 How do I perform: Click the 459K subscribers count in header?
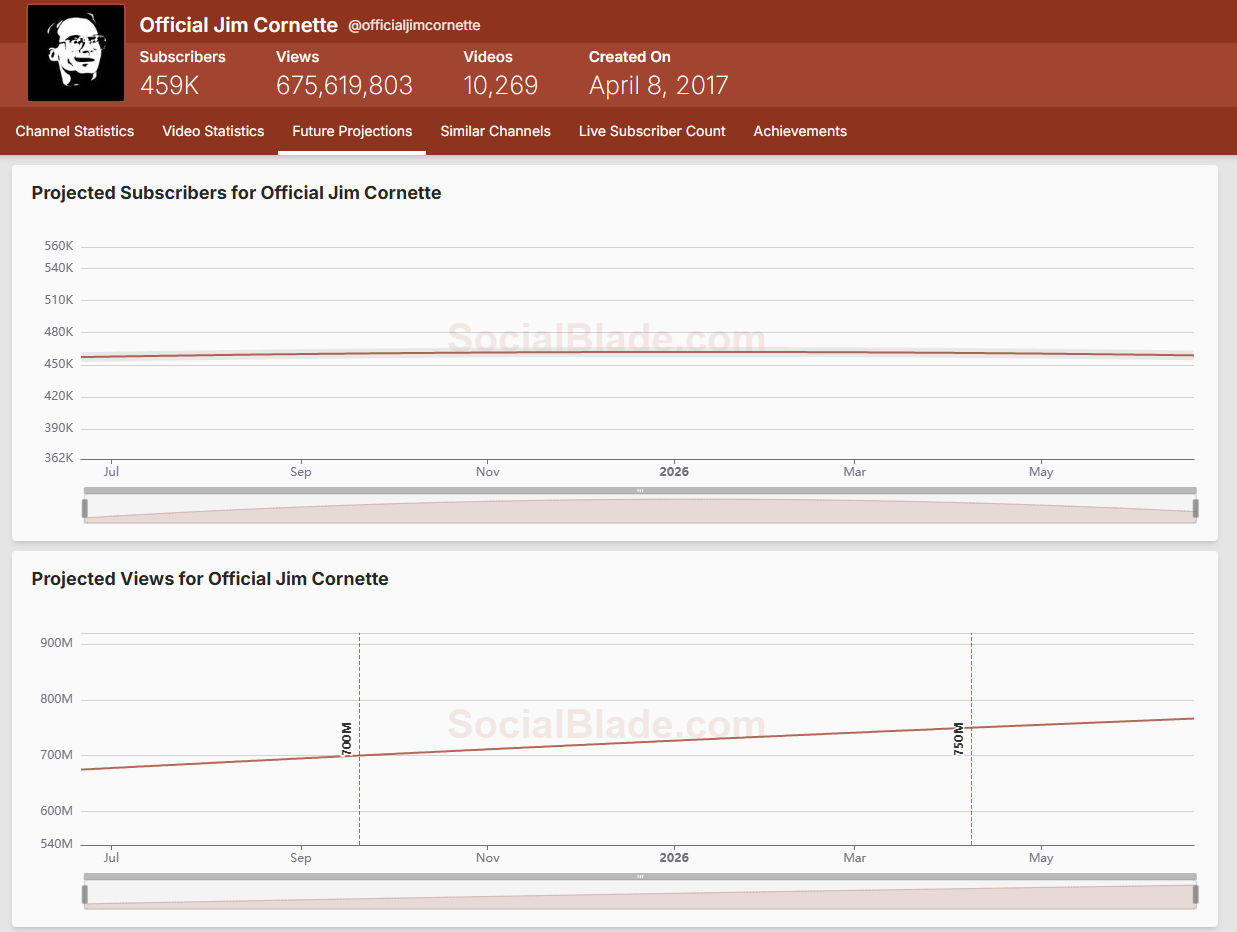click(x=169, y=86)
